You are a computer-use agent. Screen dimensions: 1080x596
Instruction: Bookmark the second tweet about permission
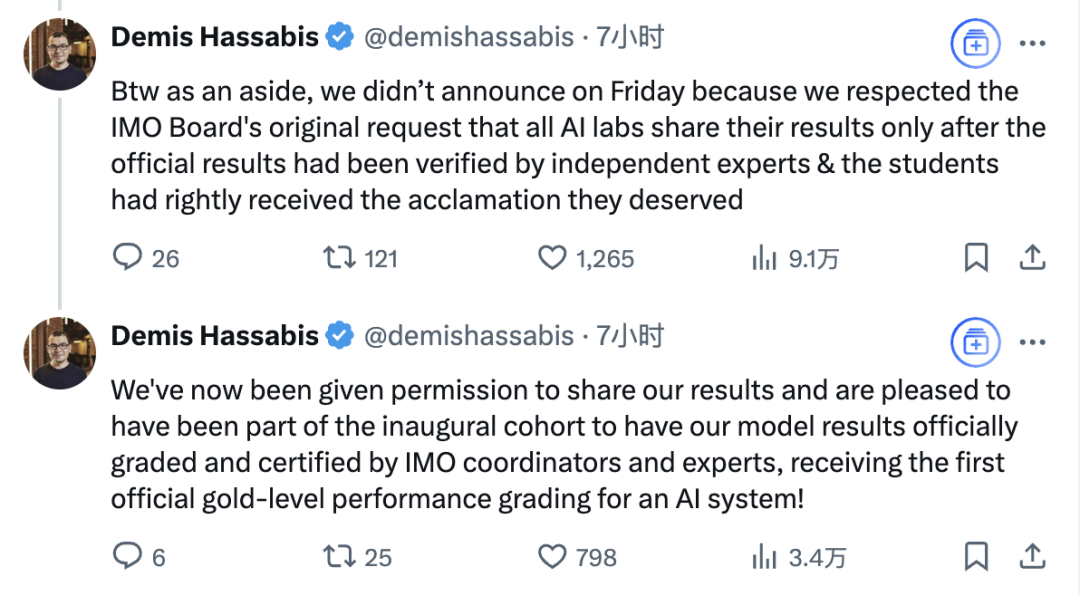tap(976, 556)
